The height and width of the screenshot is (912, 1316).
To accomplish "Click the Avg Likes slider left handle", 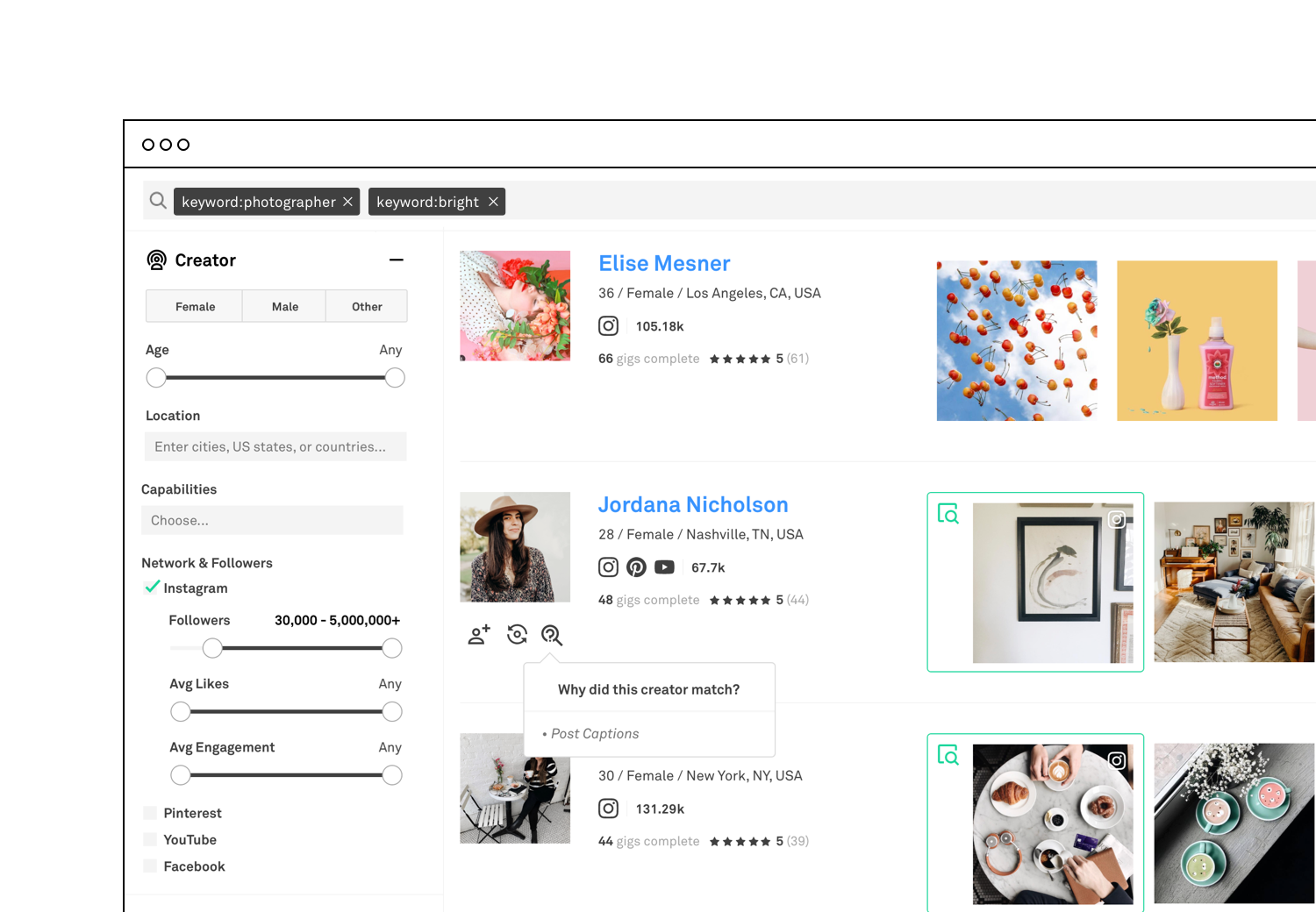I will 181,712.
